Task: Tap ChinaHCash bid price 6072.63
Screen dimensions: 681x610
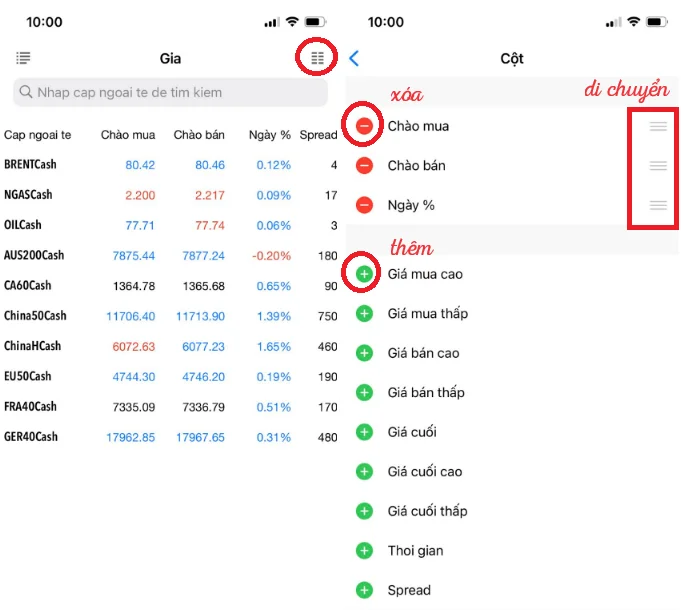Action: click(x=133, y=346)
